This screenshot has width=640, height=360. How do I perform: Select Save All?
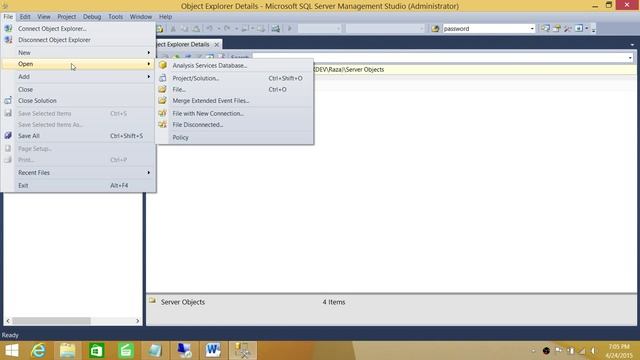[x=79, y=136]
